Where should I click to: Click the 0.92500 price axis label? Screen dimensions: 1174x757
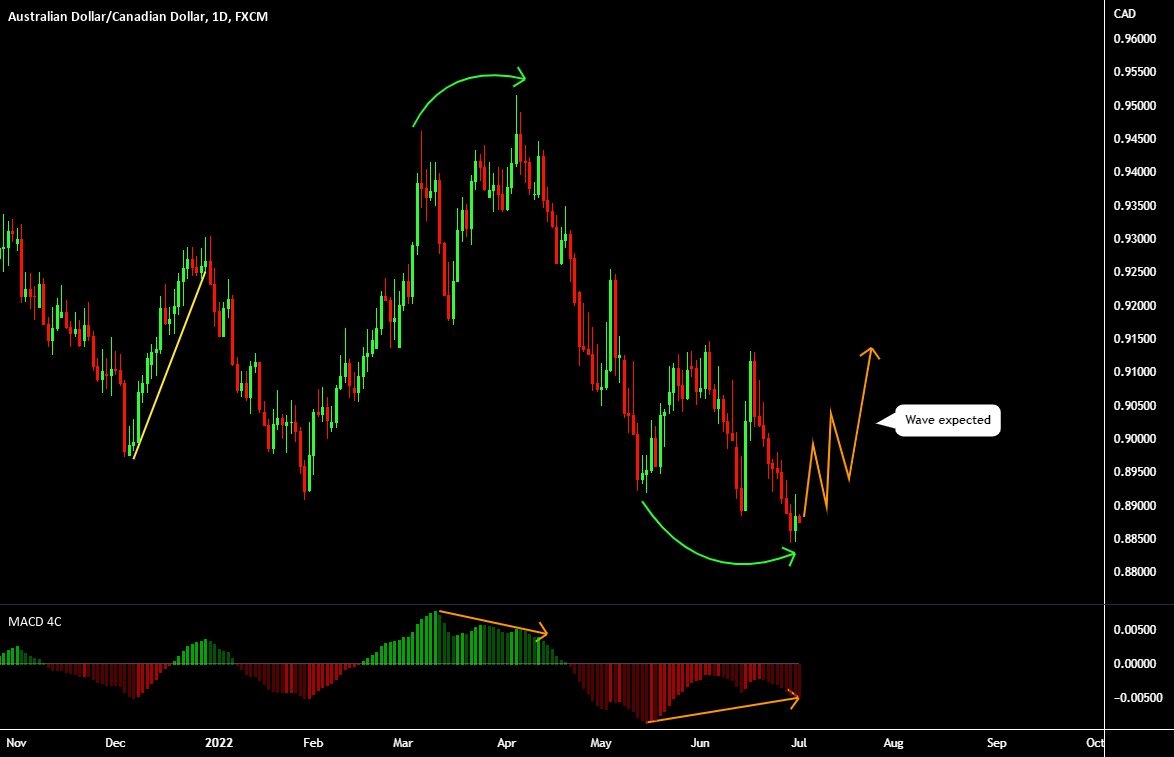pyautogui.click(x=1135, y=272)
